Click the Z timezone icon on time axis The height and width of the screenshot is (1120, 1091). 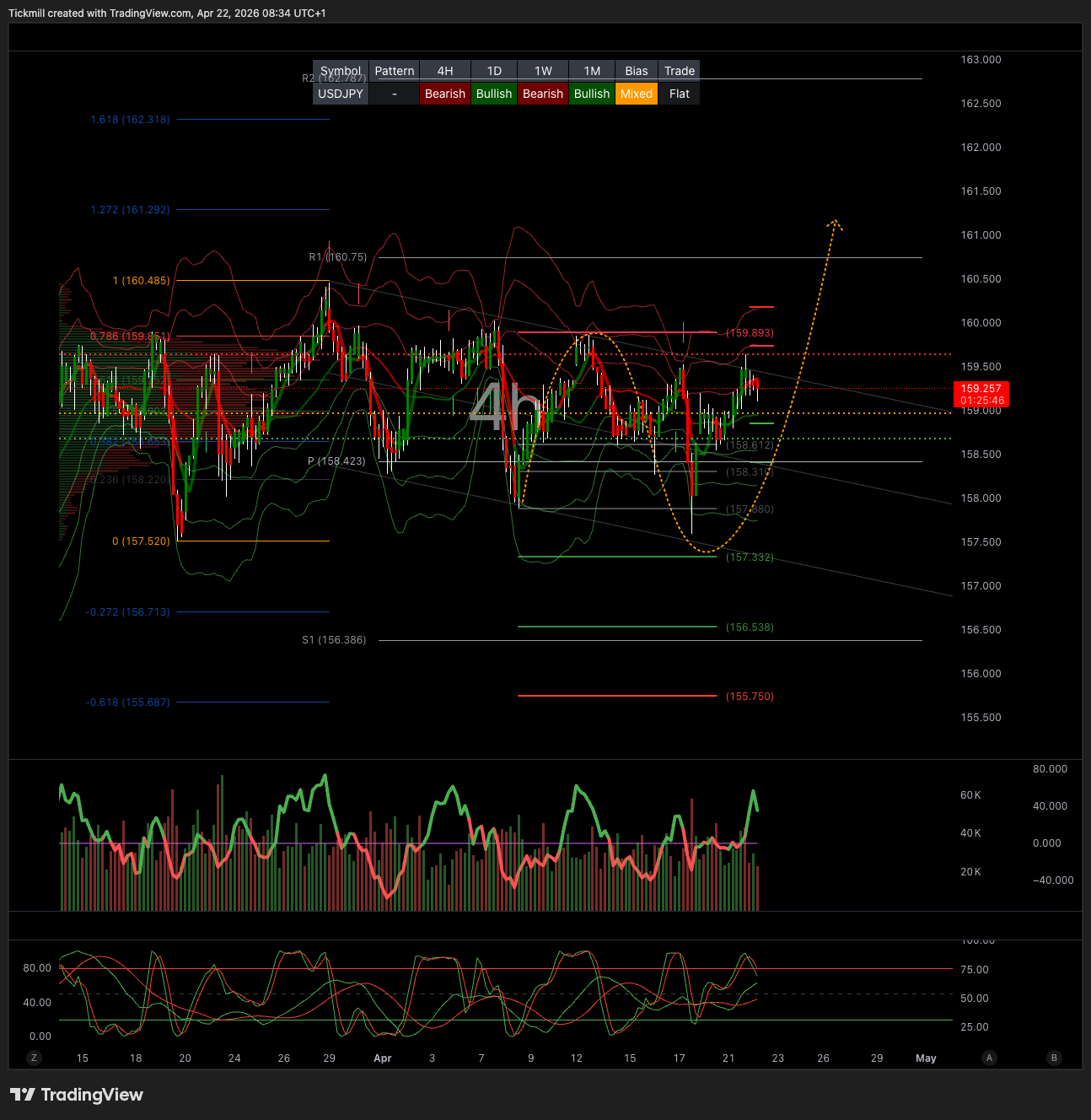click(34, 1058)
